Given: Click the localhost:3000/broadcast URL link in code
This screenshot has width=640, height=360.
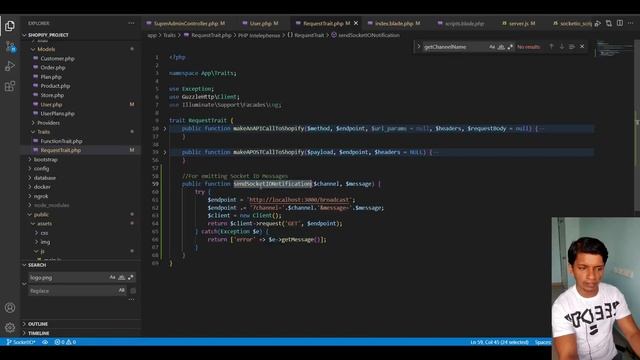Looking at the screenshot, I should coord(300,200).
